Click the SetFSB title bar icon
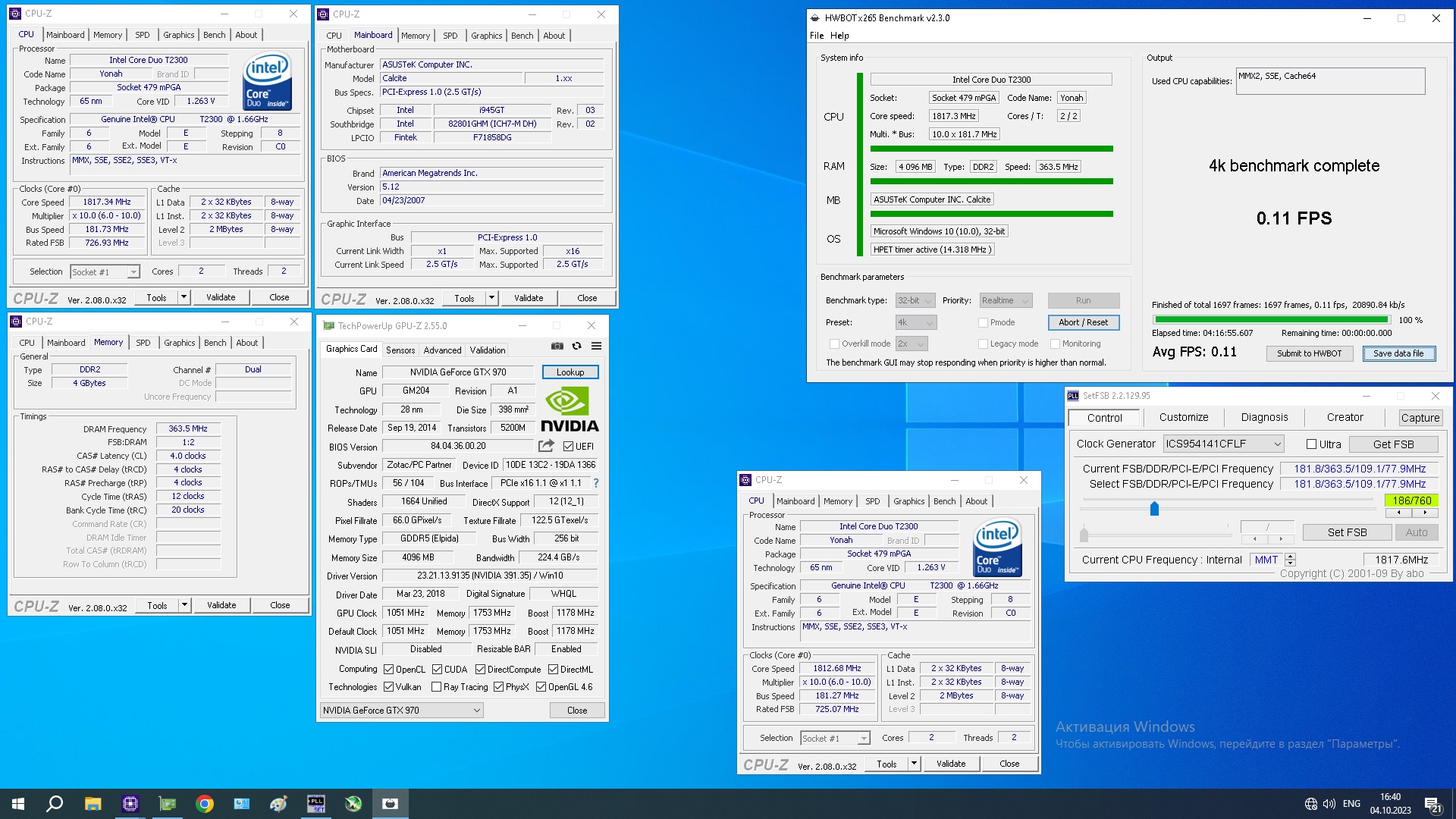This screenshot has width=1456, height=819. [x=1073, y=396]
